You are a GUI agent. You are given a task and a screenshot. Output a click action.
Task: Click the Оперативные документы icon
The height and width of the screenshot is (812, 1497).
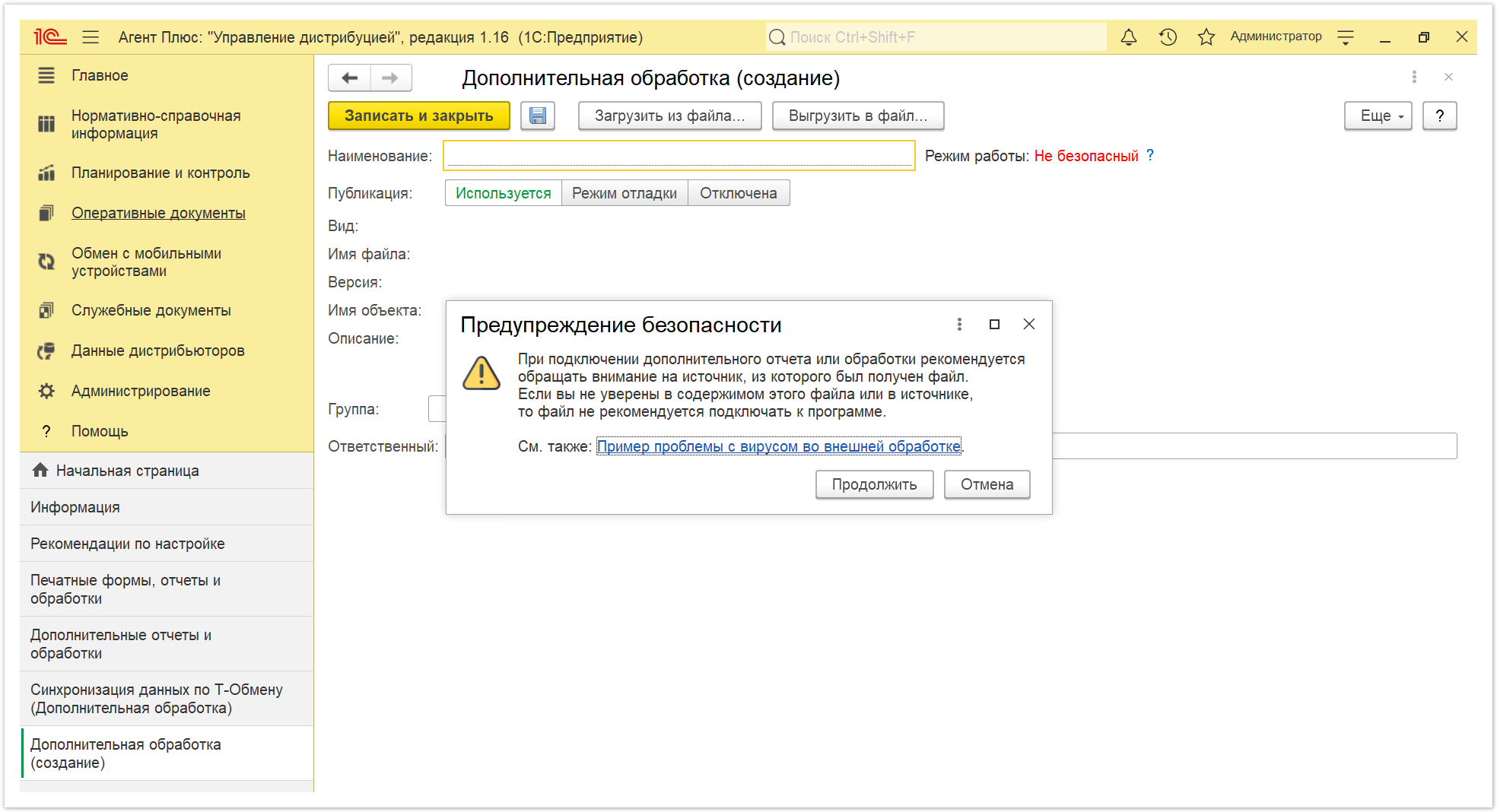coord(46,213)
